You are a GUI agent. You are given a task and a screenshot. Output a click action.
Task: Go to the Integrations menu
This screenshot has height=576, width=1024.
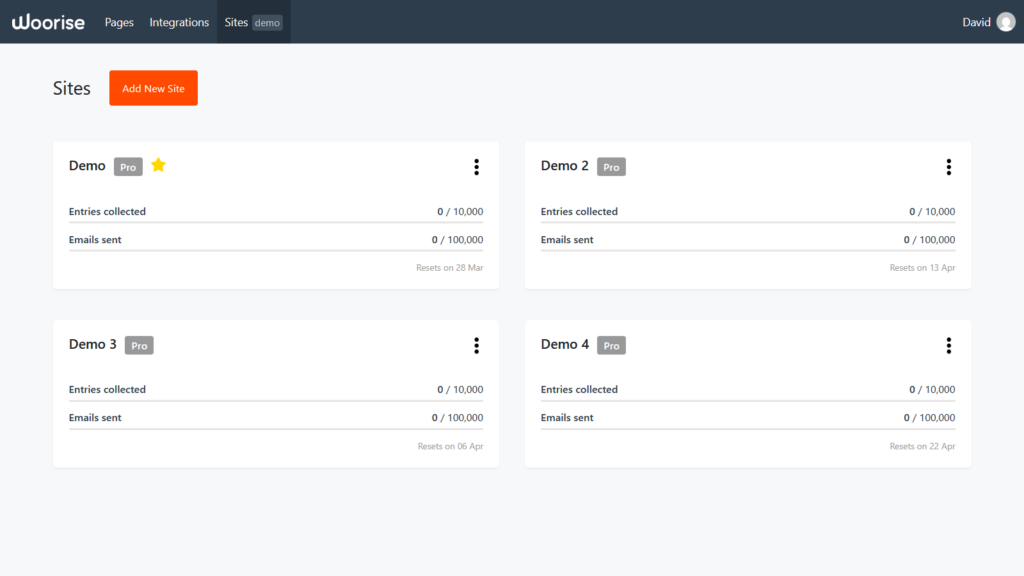[x=179, y=22]
